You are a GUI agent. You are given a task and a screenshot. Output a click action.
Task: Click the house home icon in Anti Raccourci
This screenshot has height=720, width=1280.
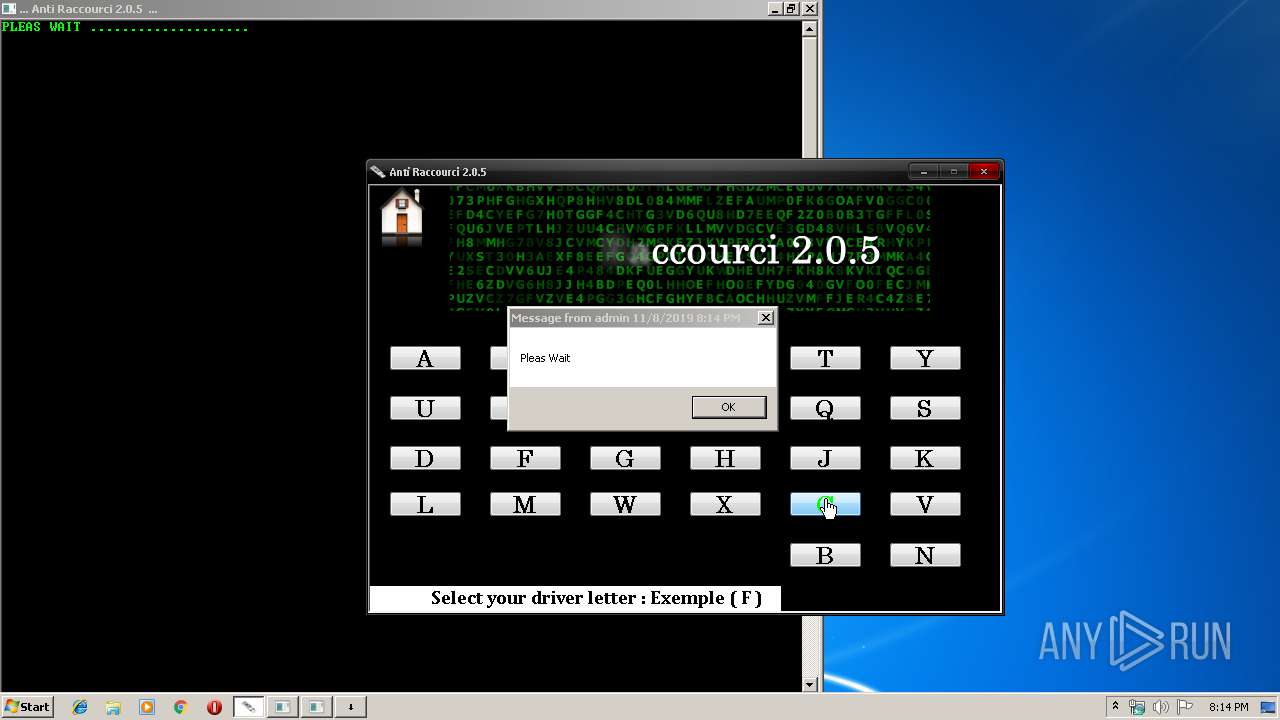[402, 216]
